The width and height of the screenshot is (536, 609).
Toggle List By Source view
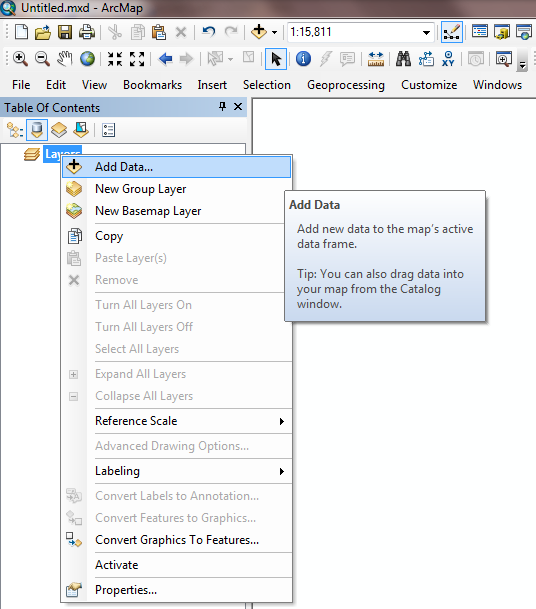(37, 130)
